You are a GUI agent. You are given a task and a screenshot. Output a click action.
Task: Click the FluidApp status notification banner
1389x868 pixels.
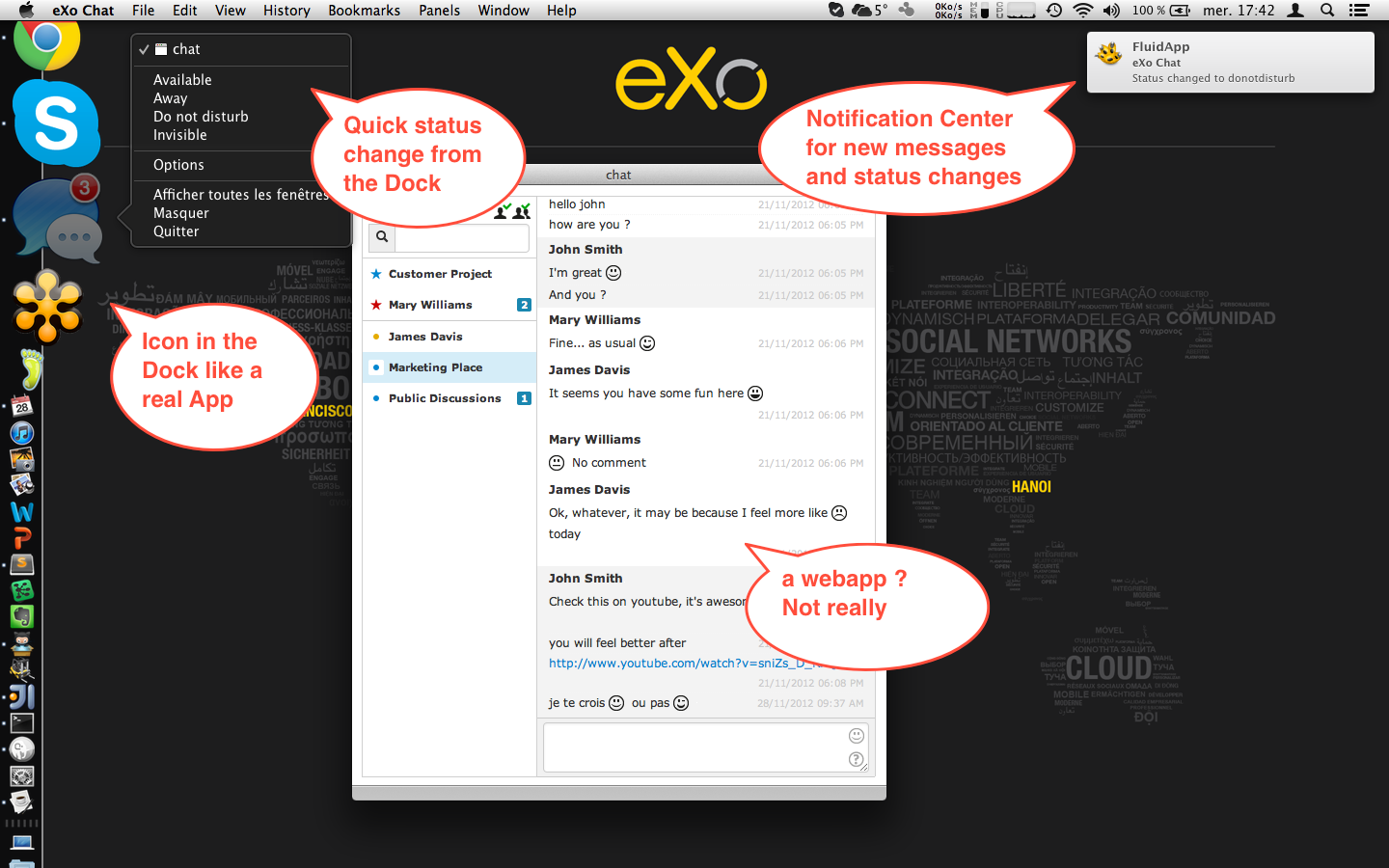(x=1231, y=63)
